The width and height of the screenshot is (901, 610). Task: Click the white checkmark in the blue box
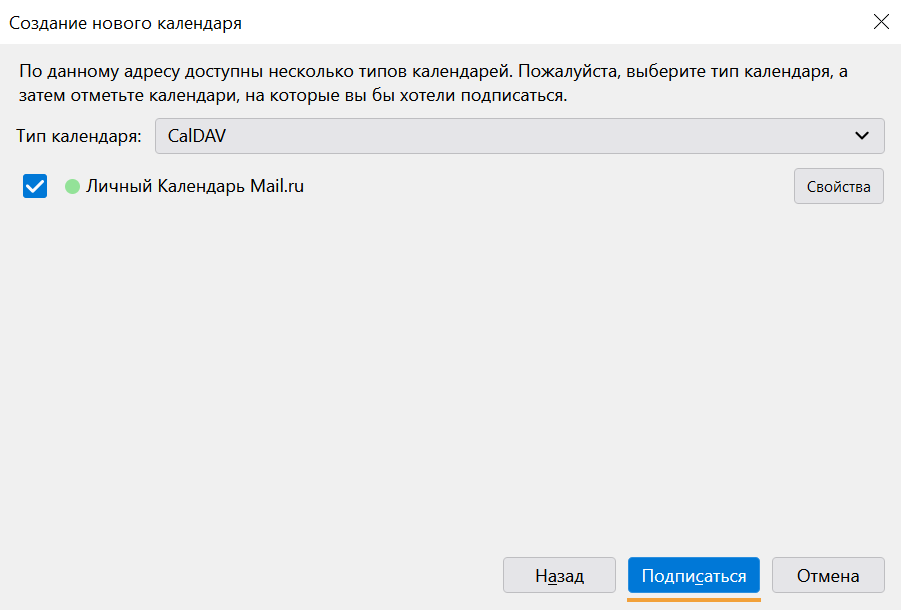(x=35, y=186)
